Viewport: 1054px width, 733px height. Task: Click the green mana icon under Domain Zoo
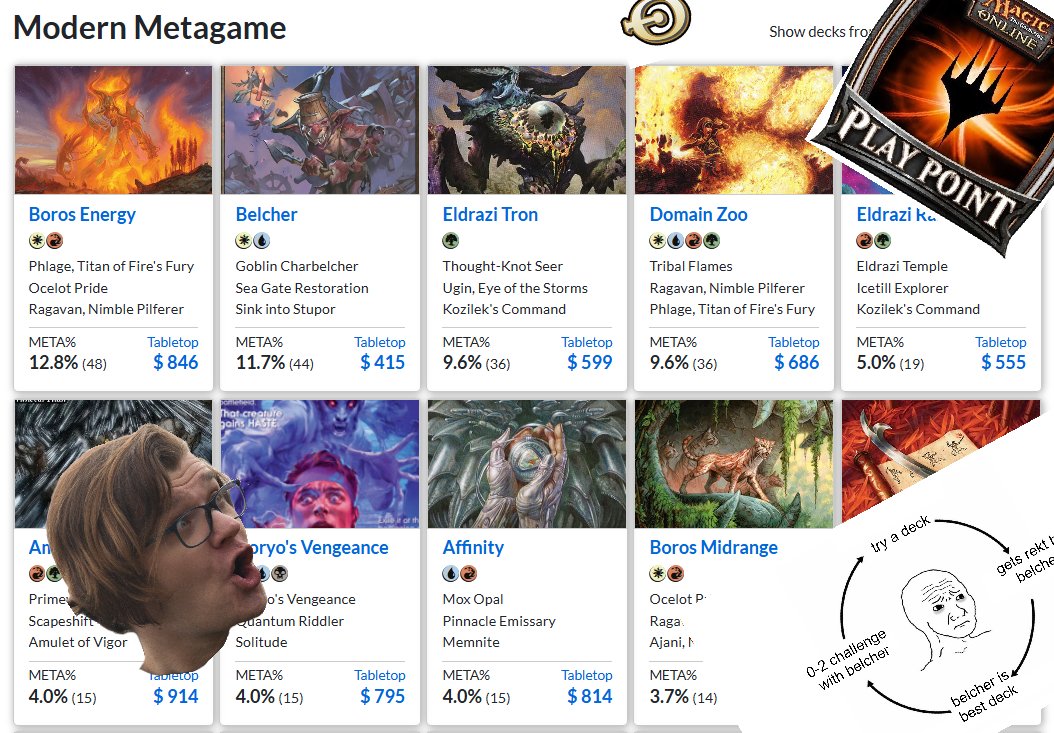pos(712,240)
